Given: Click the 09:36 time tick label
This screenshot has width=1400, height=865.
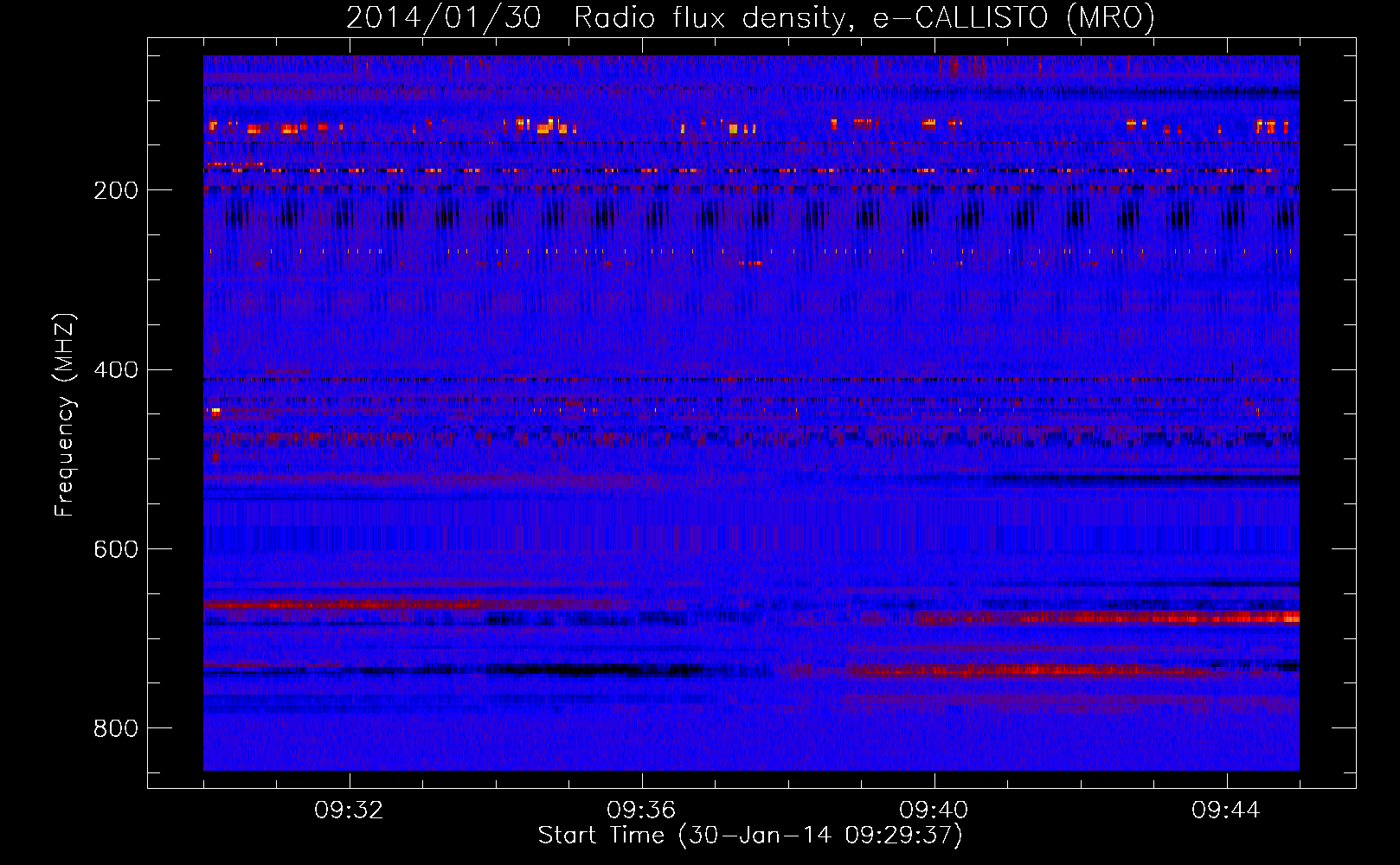Looking at the screenshot, I should pos(641,811).
